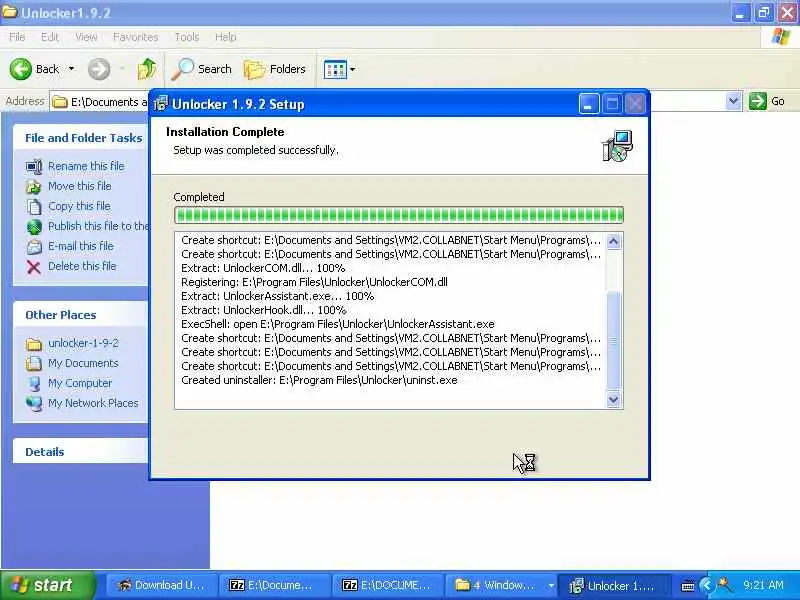This screenshot has height=600, width=800.
Task: Open unlocker-1-9-2 folder link
Action: coord(83,343)
